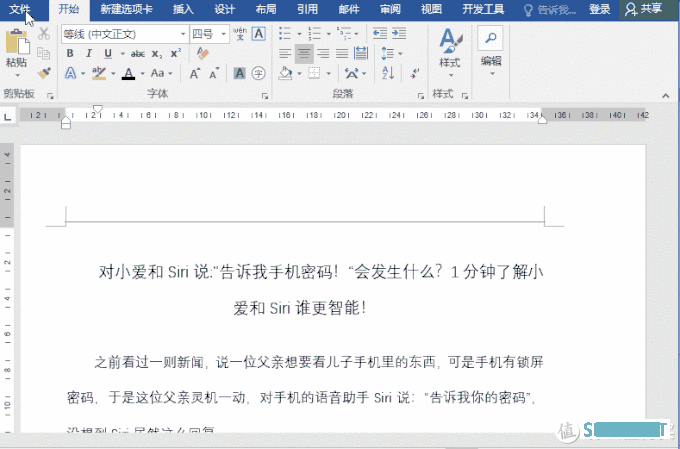Click the borders grid icon
Screen dimensions: 680x449
click(314, 73)
